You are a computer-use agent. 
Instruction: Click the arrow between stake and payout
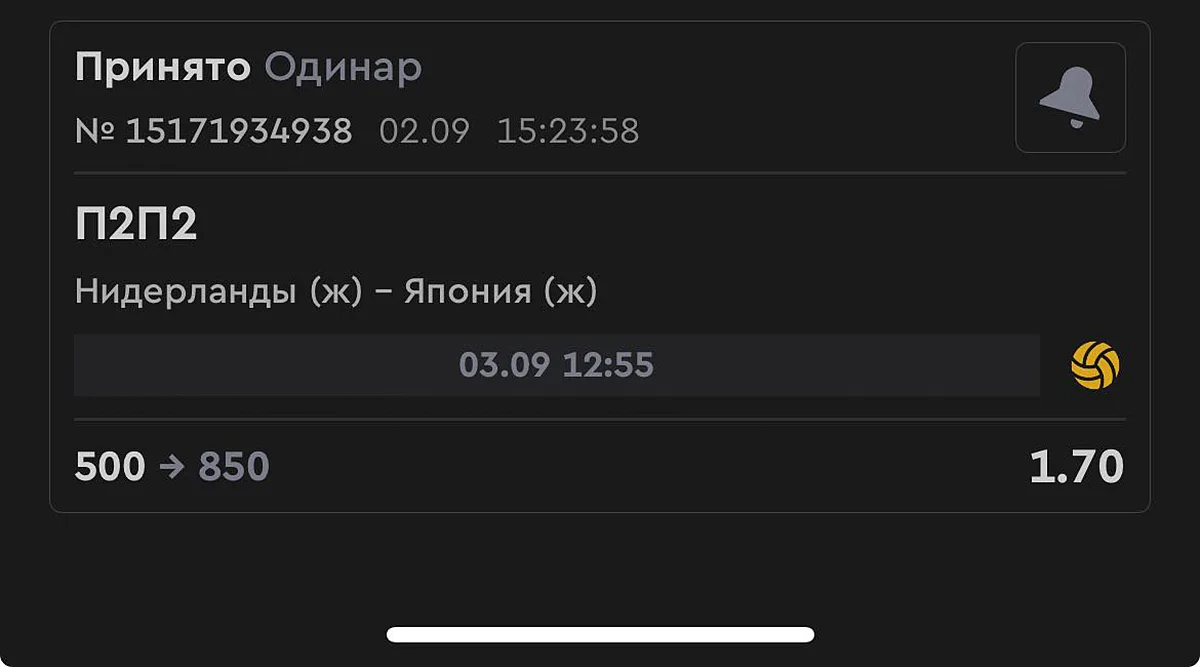pos(172,467)
